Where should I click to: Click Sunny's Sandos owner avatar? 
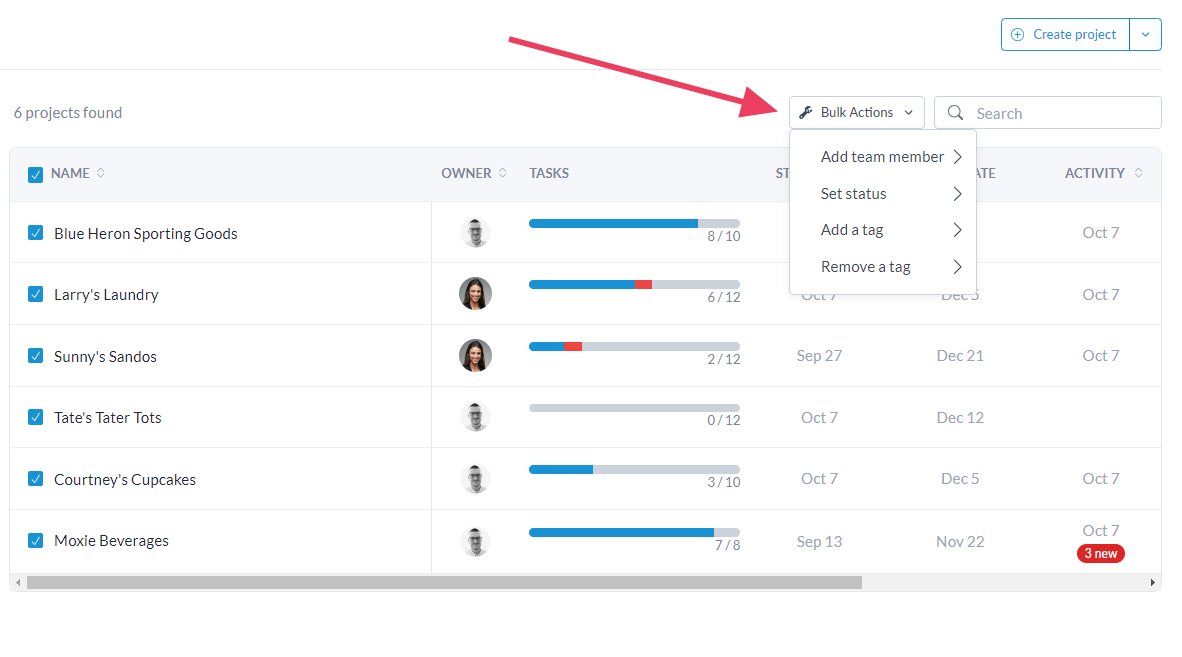(x=475, y=356)
